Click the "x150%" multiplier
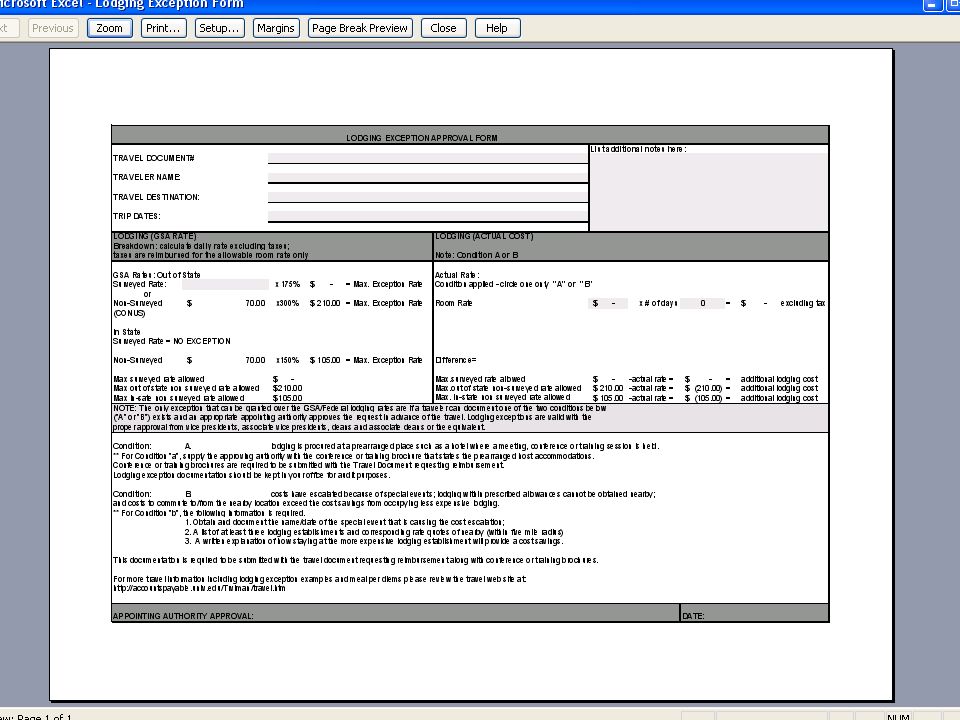 click(x=288, y=360)
